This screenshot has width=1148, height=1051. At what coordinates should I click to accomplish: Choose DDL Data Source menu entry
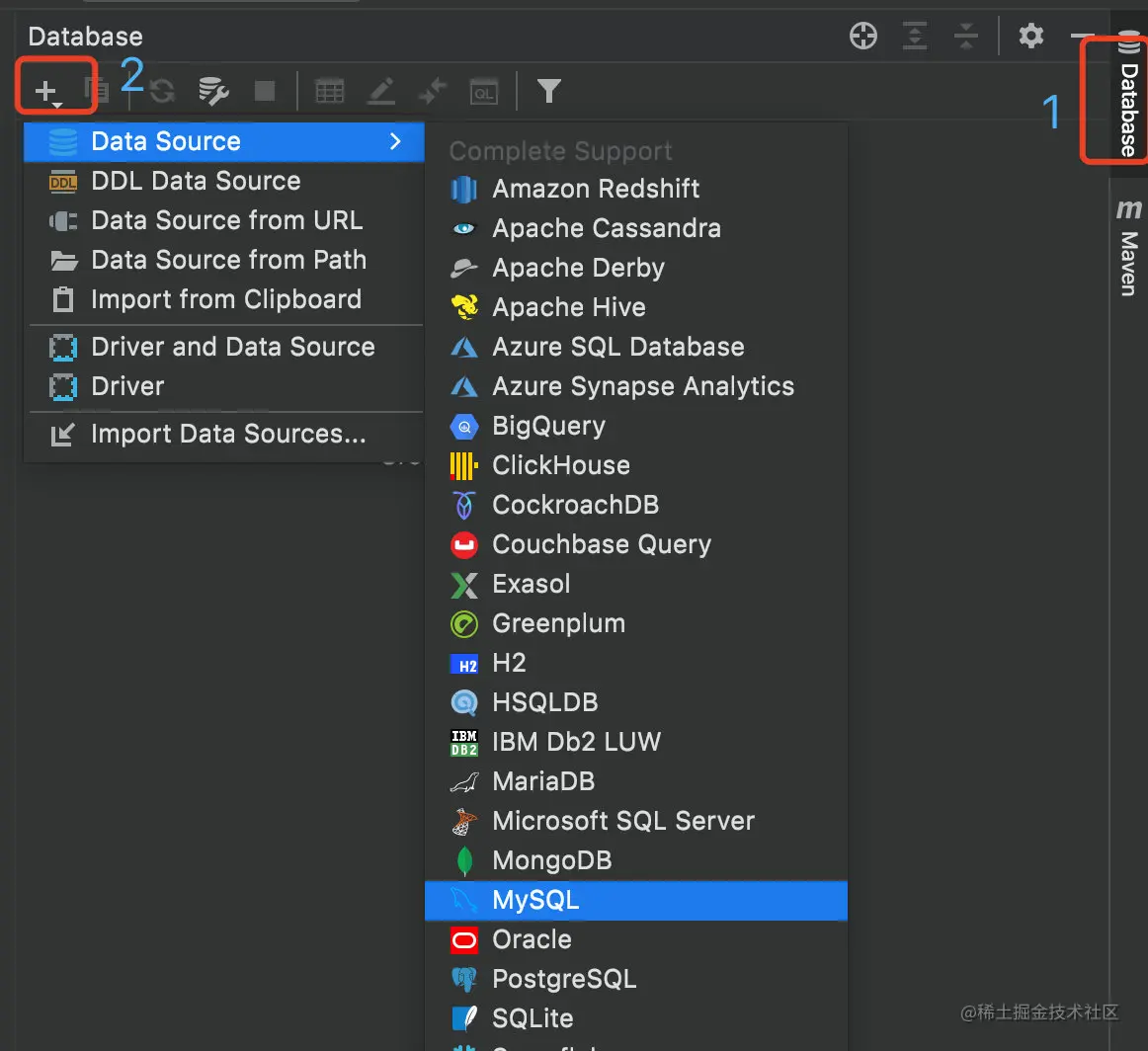point(224,181)
